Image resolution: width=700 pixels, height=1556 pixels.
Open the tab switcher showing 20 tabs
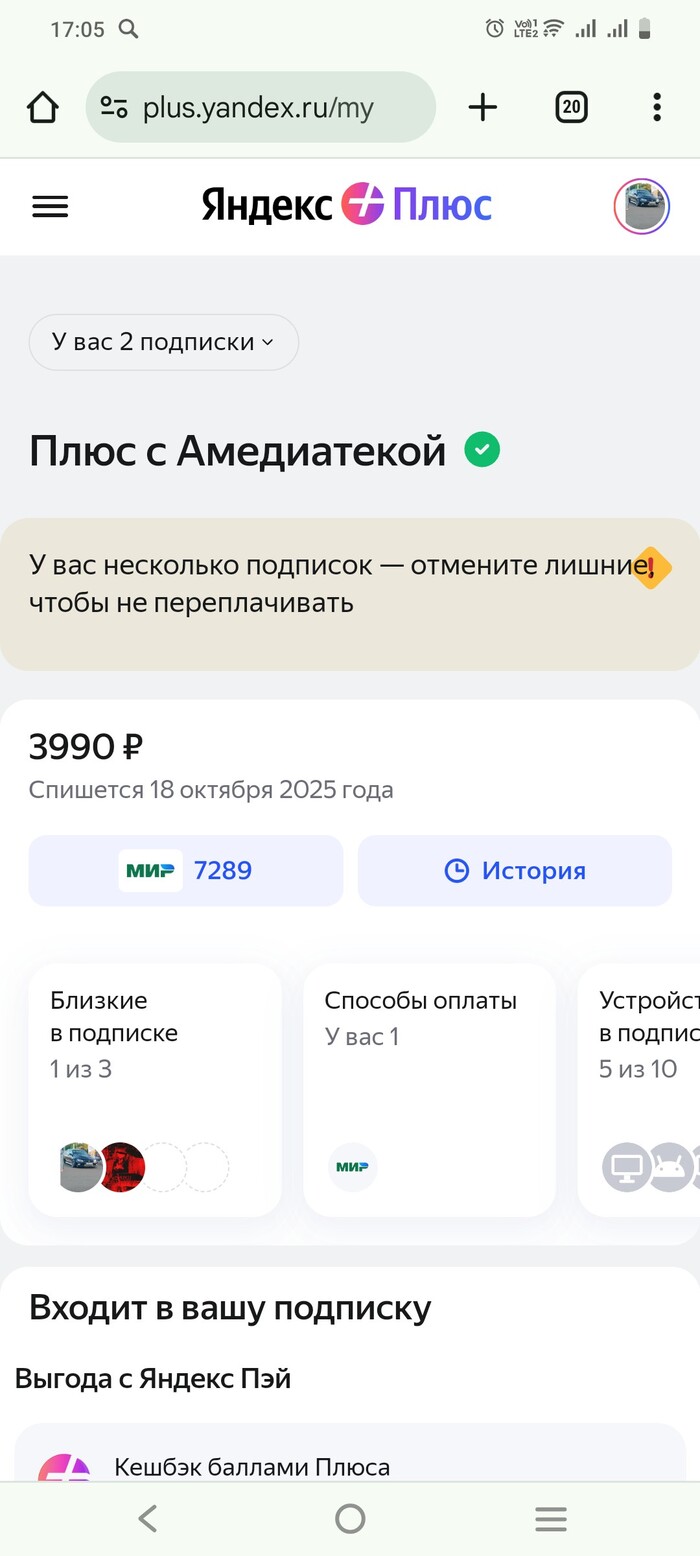(x=571, y=106)
